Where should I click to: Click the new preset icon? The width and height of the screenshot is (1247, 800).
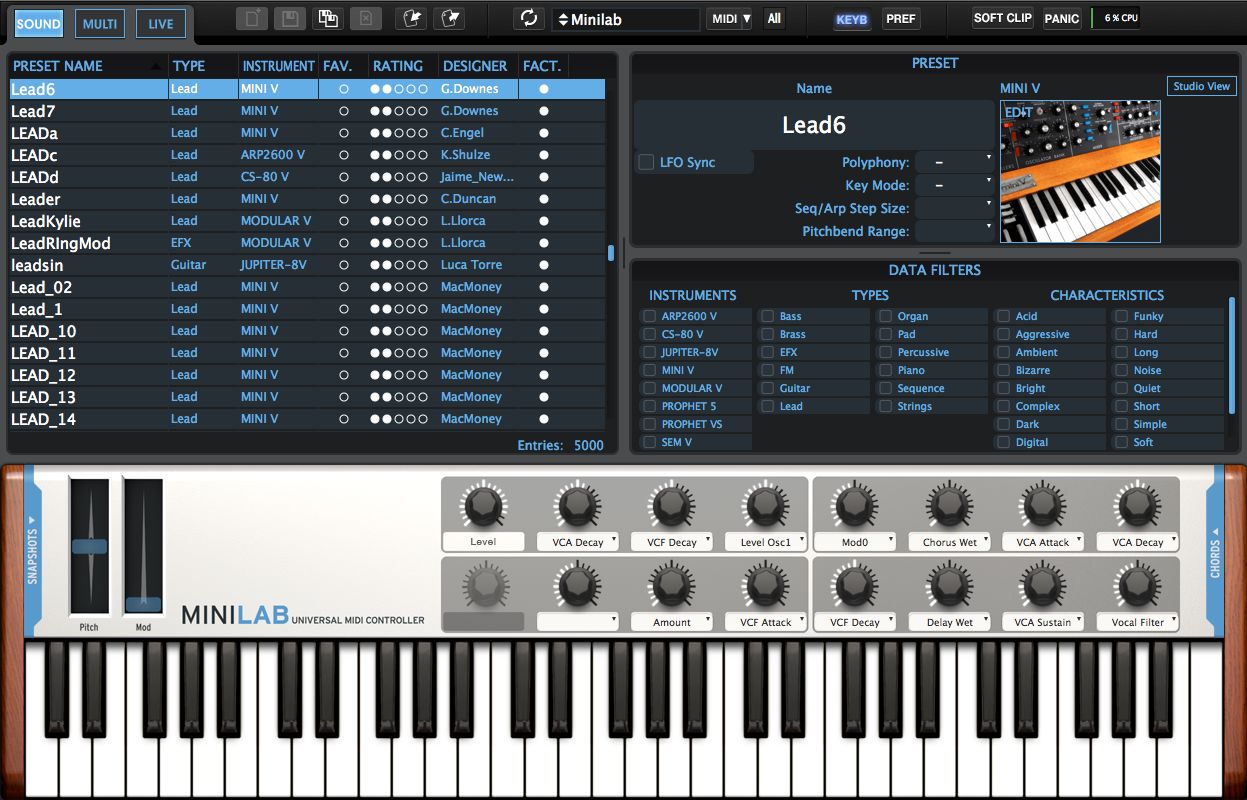252,19
